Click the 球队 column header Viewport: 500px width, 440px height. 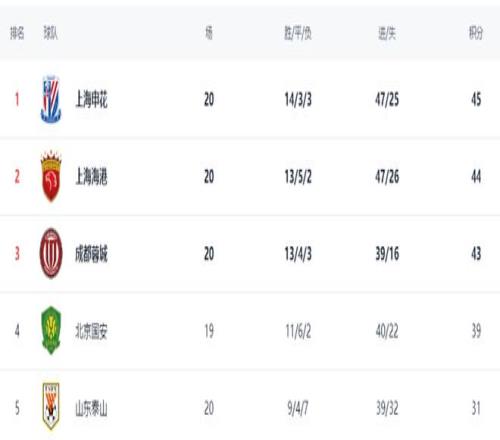tap(50, 33)
